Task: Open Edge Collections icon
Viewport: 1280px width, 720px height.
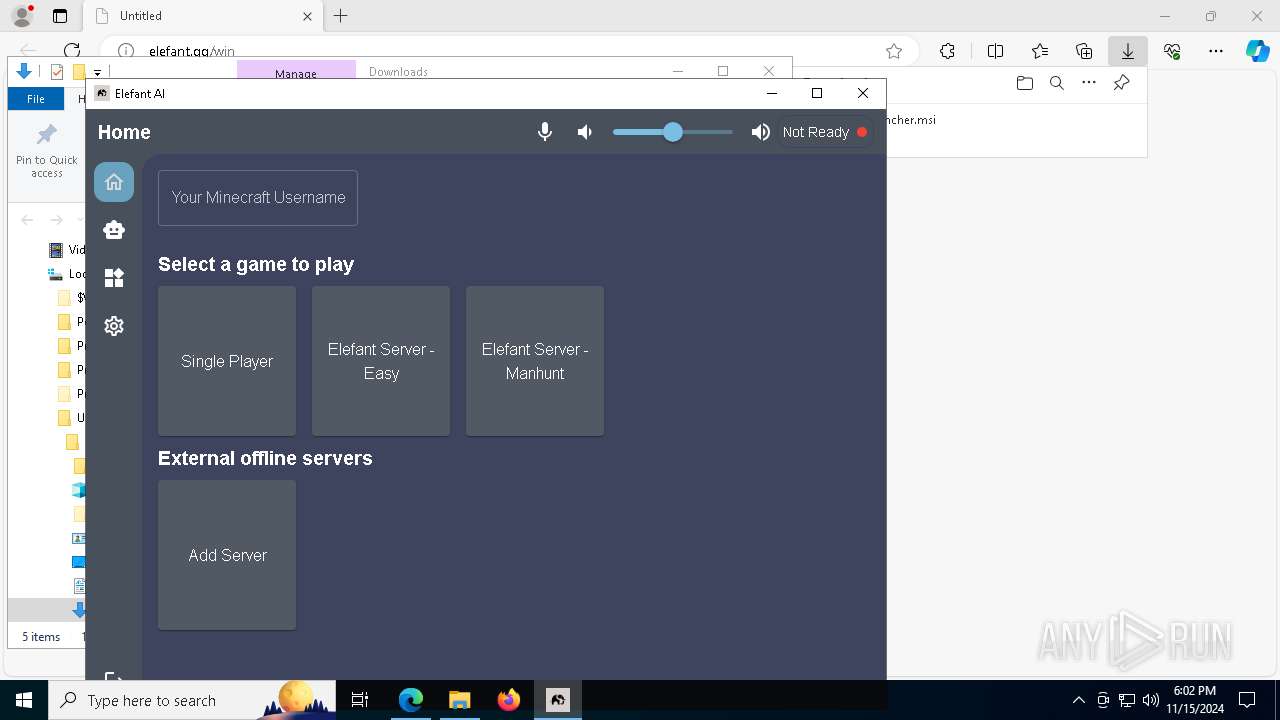Action: pyautogui.click(x=1084, y=51)
